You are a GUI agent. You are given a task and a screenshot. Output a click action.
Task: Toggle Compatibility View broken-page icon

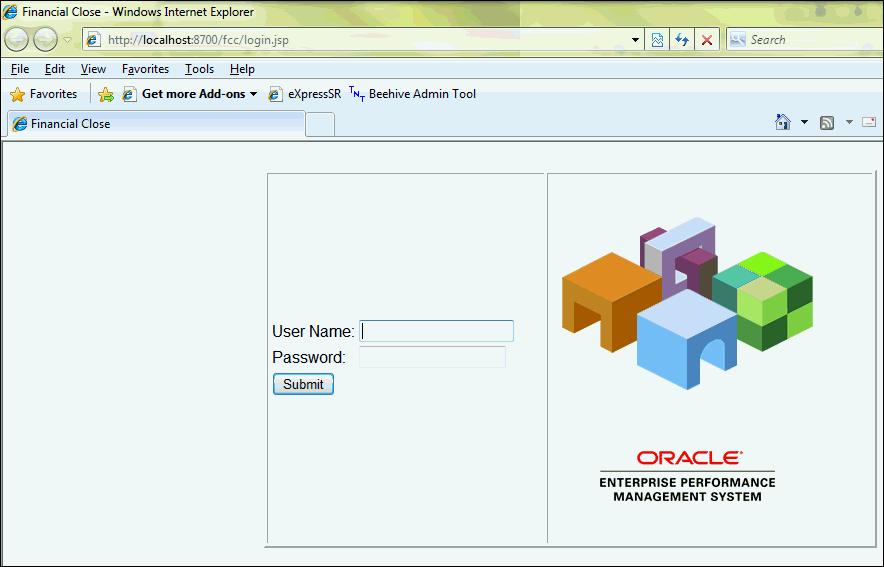coord(657,40)
